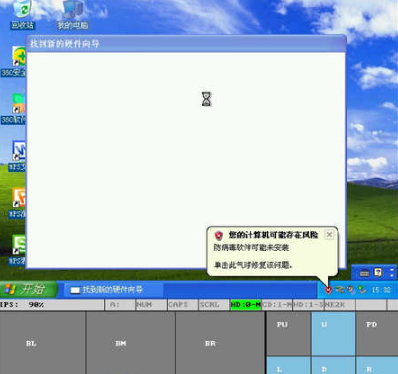Viewport: 398px width, 374px height.
Task: Toggle the CAPS indicator in status bar
Action: point(183,305)
